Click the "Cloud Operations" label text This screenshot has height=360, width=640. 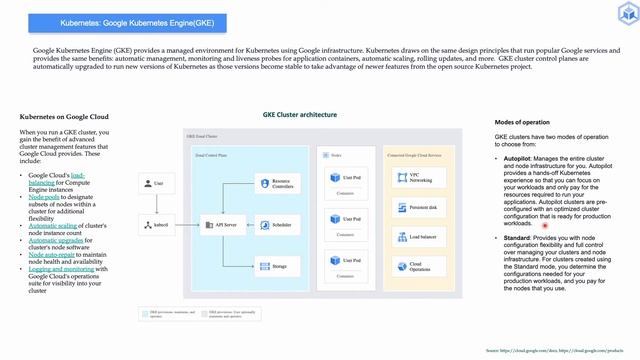(x=420, y=267)
